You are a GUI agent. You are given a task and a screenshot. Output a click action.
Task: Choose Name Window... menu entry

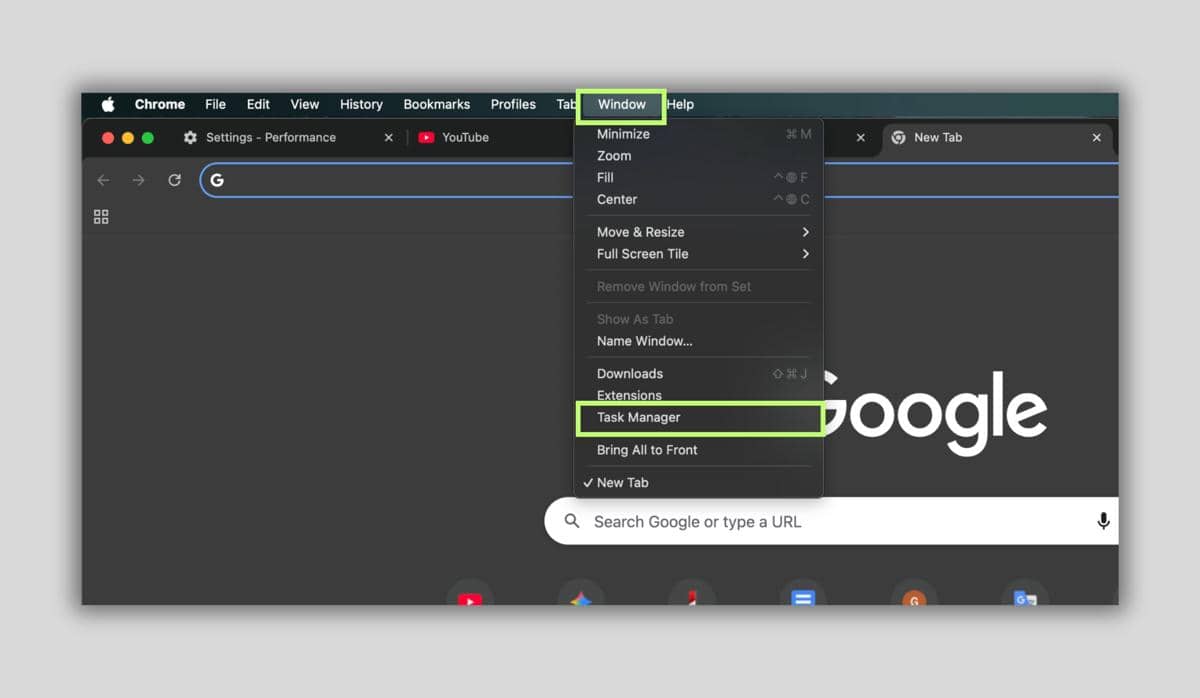[698, 341]
